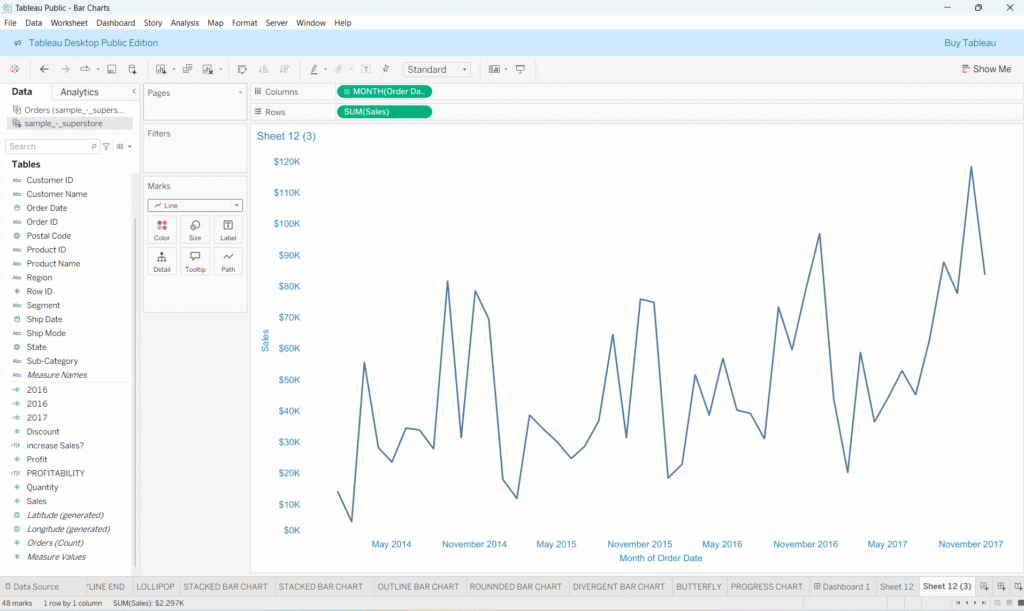Open the Standard fit dropdown
Image resolution: width=1024 pixels, height=611 pixels.
436,70
